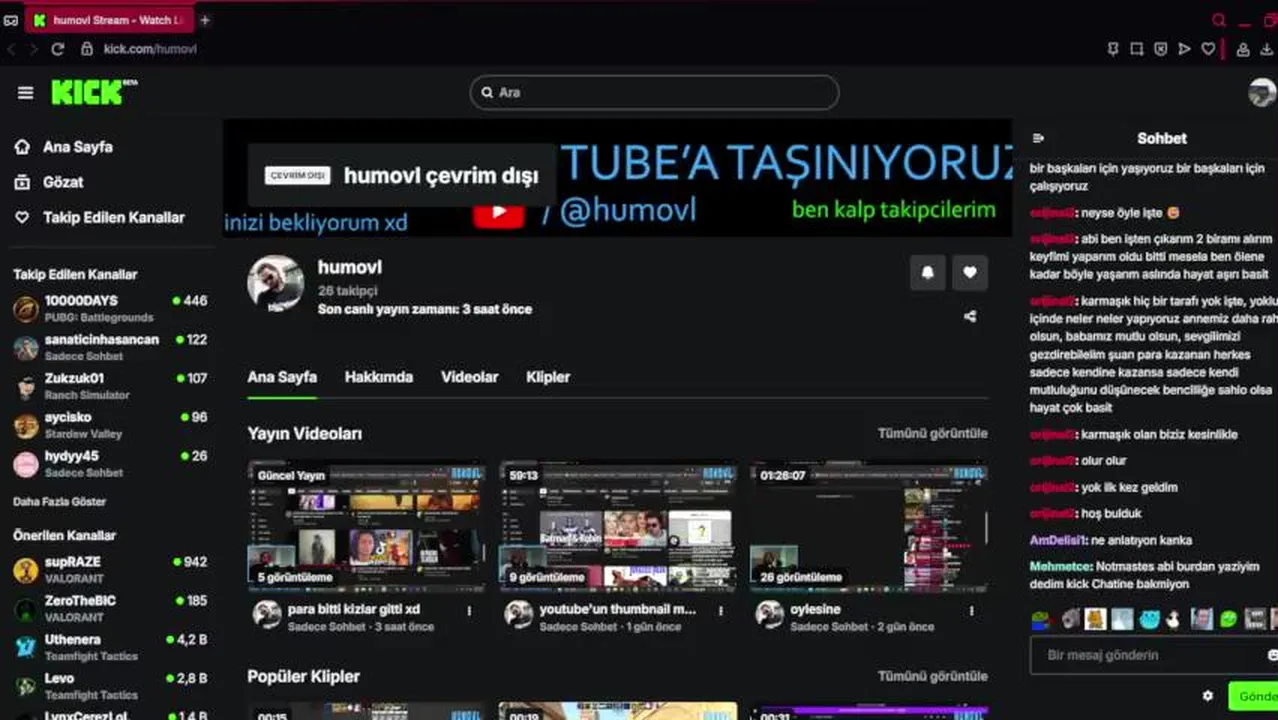Collapse the Sohbet chat panel

coord(1038,139)
